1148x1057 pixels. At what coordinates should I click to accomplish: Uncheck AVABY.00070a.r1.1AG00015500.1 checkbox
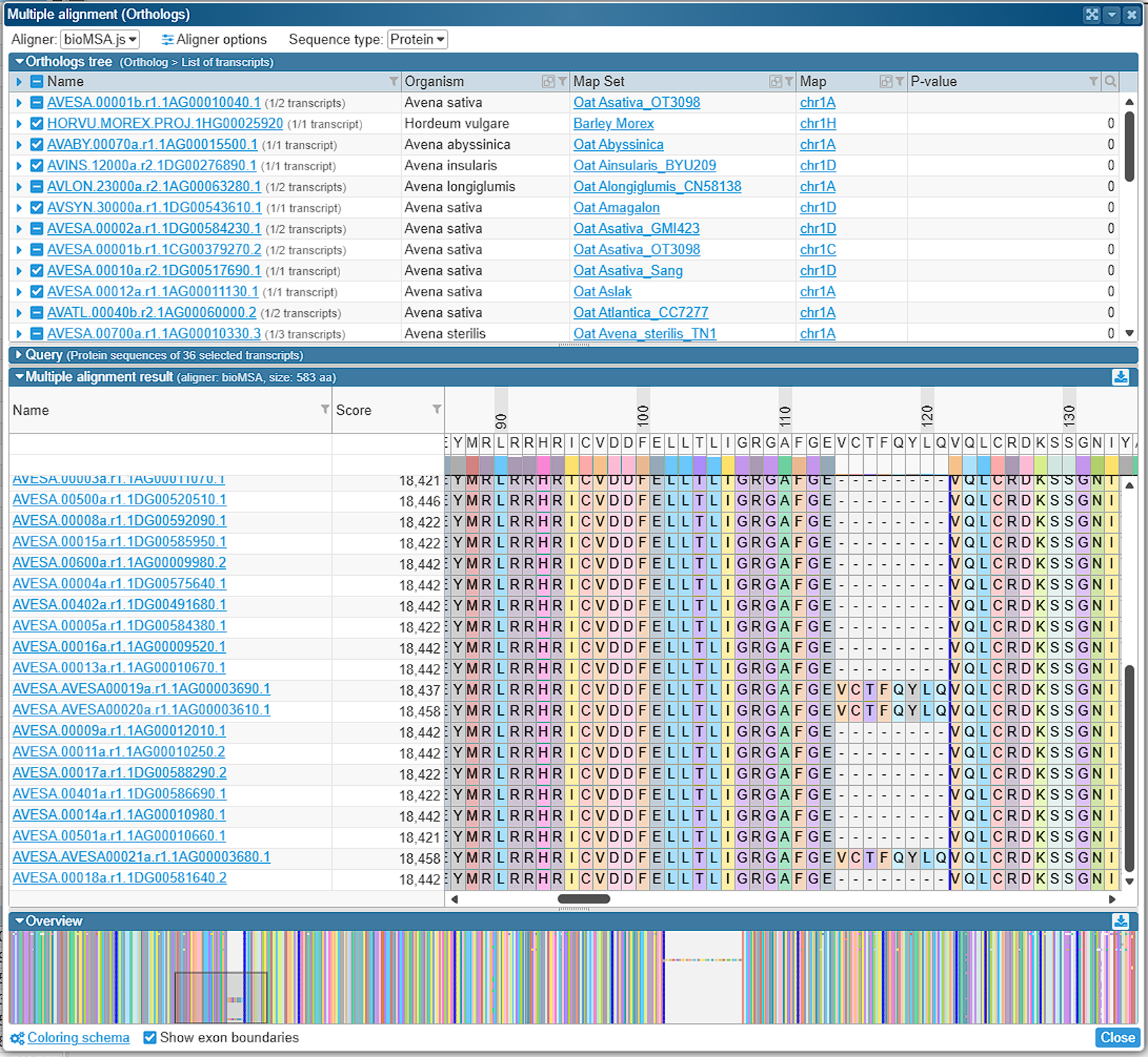[37, 144]
